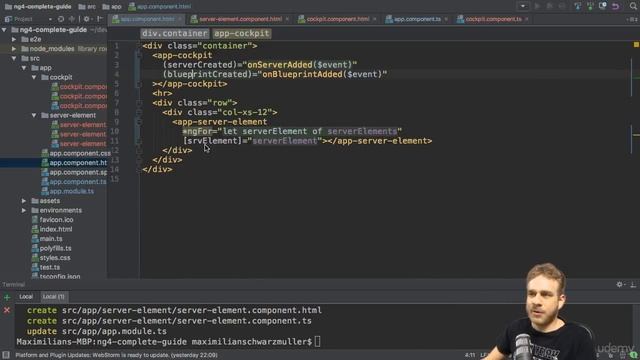This screenshot has width=640, height=360.
Task: Switch to the app.component.html editor tab
Action: coord(147,19)
